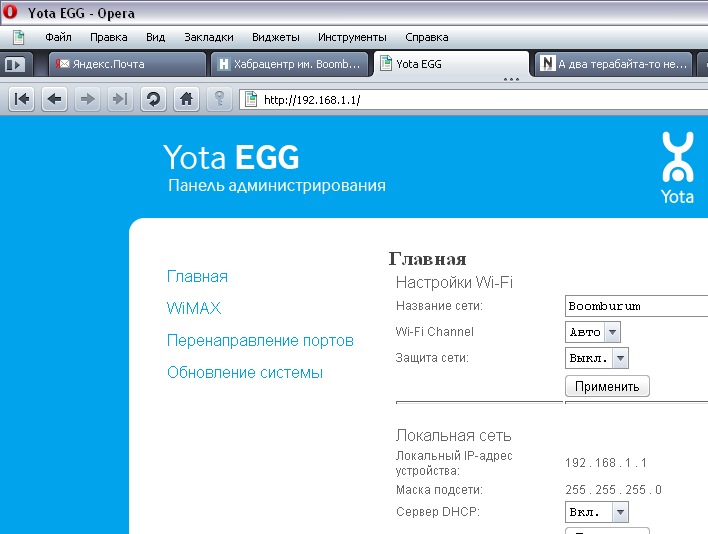Expand the Wi-Fi Channel Авто dropdown
This screenshot has width=708, height=534.
(592, 332)
